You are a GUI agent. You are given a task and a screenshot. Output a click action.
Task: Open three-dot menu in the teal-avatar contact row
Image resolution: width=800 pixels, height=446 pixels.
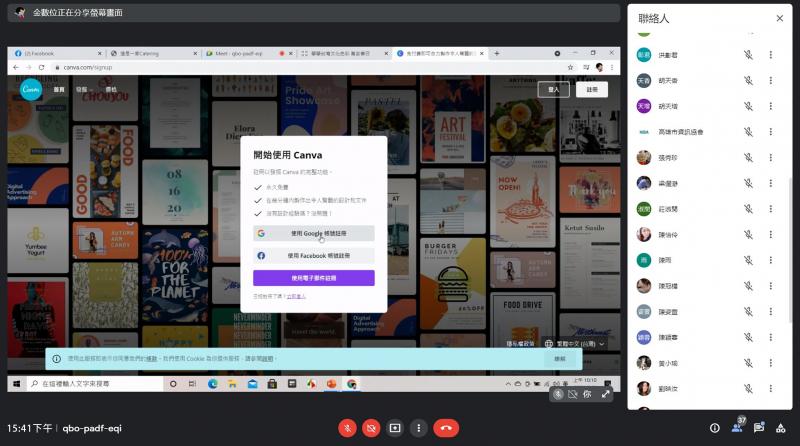(770, 55)
